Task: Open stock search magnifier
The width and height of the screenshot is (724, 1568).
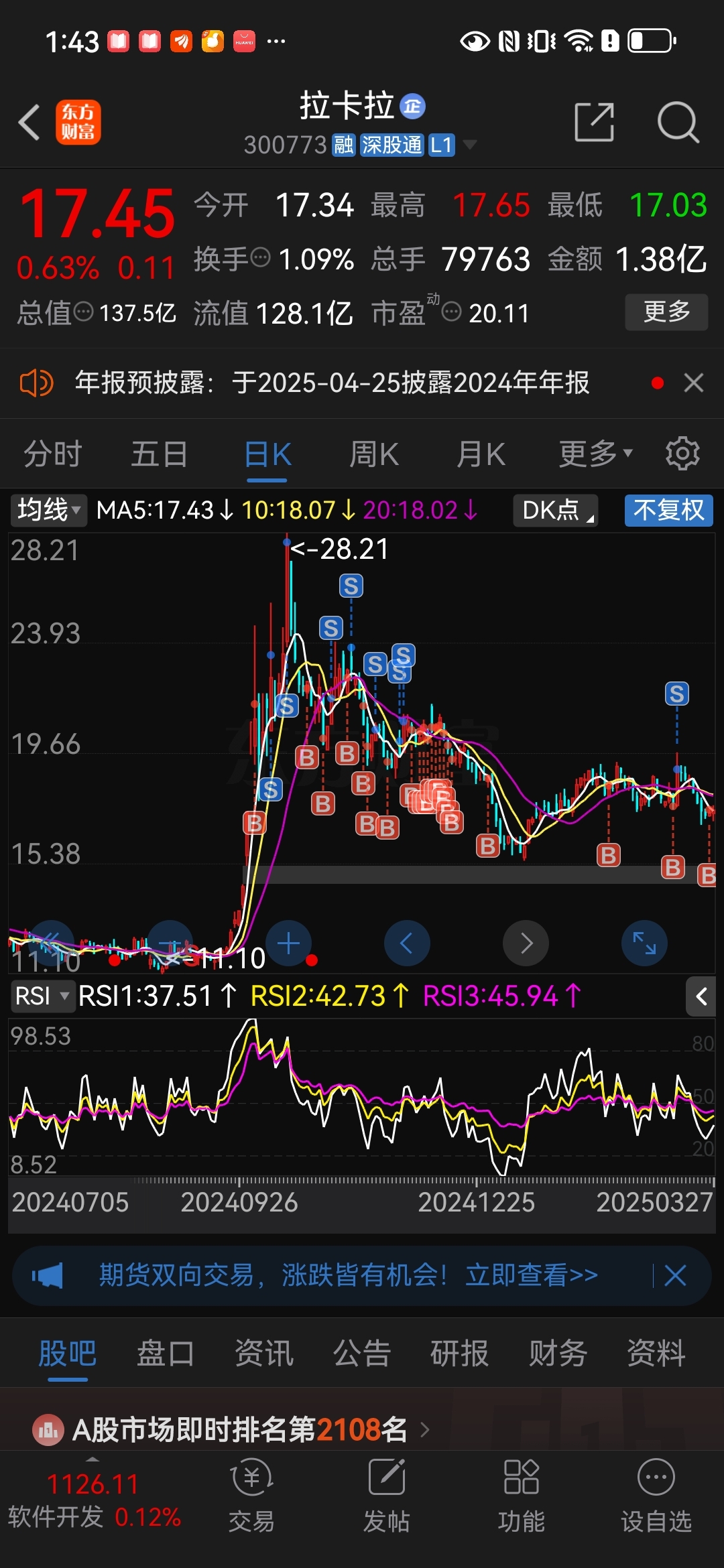Action: (x=678, y=123)
